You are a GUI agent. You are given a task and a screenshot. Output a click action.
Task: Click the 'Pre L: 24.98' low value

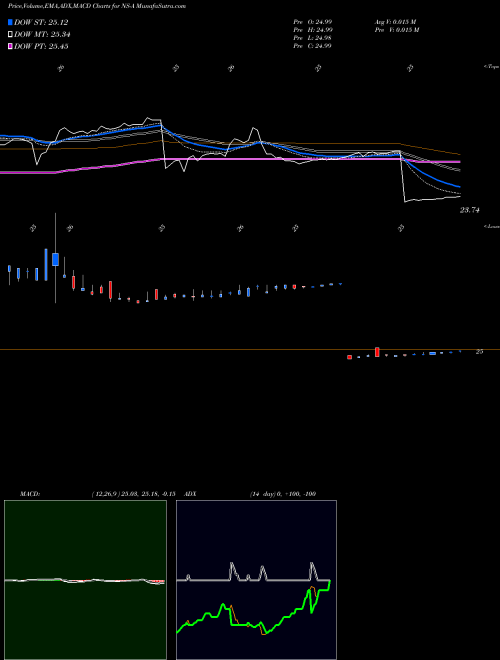[313, 38]
